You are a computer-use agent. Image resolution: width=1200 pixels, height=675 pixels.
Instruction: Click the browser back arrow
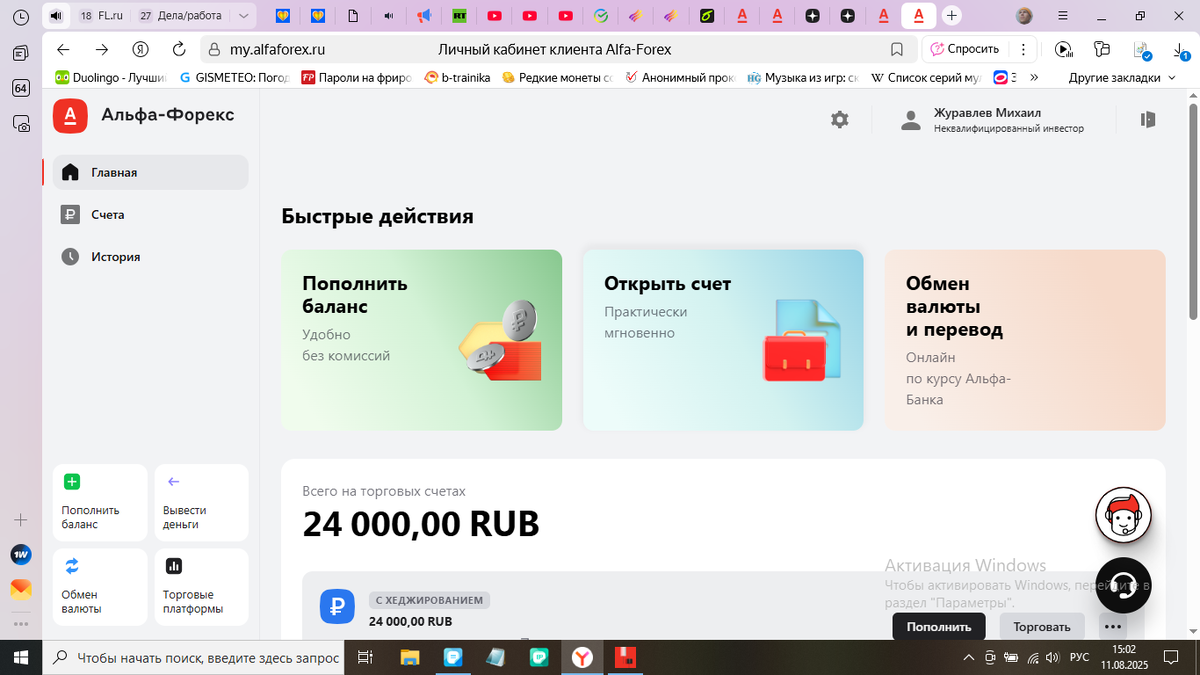pyautogui.click(x=63, y=49)
